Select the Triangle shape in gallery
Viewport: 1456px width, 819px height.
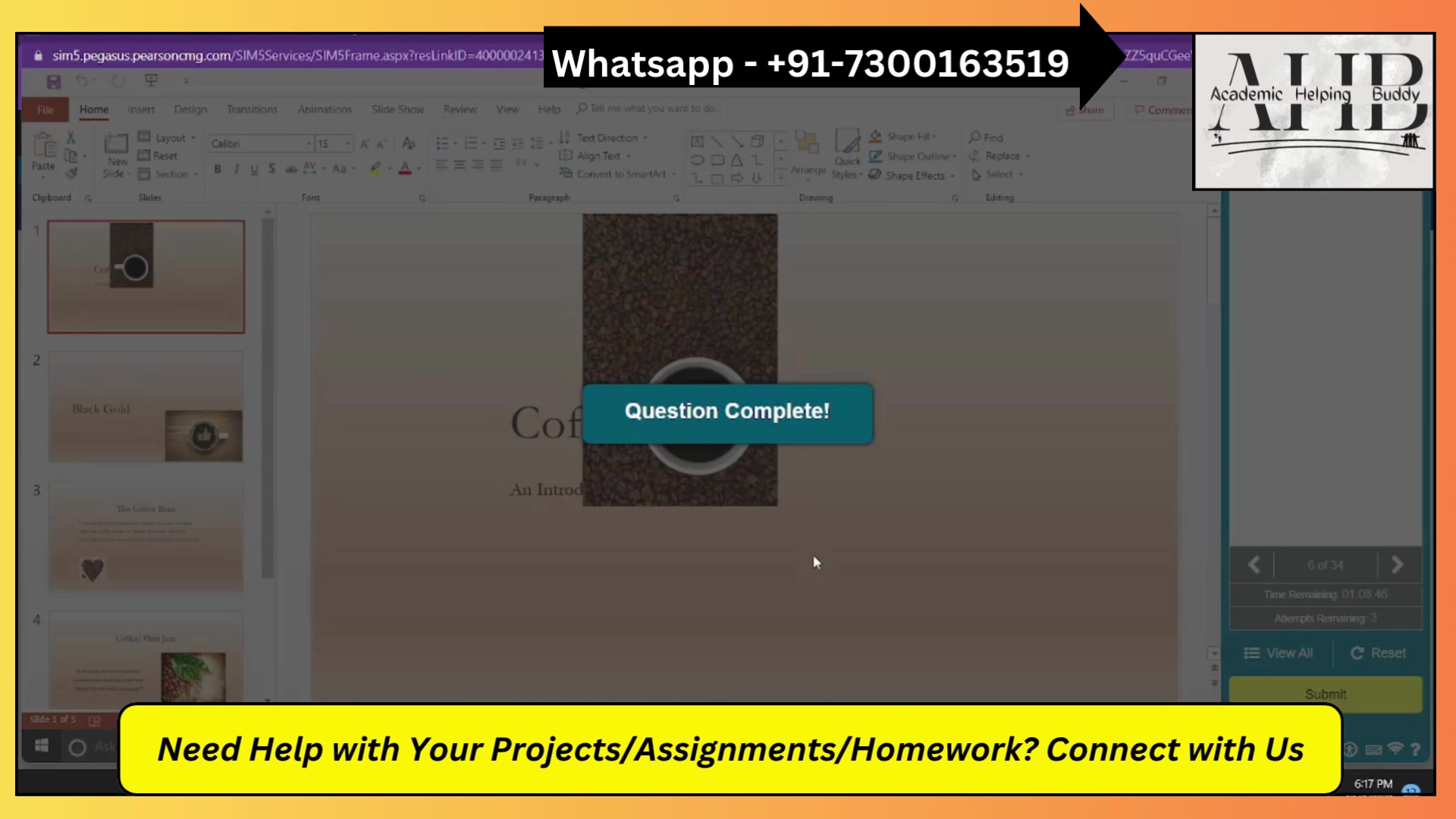(736, 160)
